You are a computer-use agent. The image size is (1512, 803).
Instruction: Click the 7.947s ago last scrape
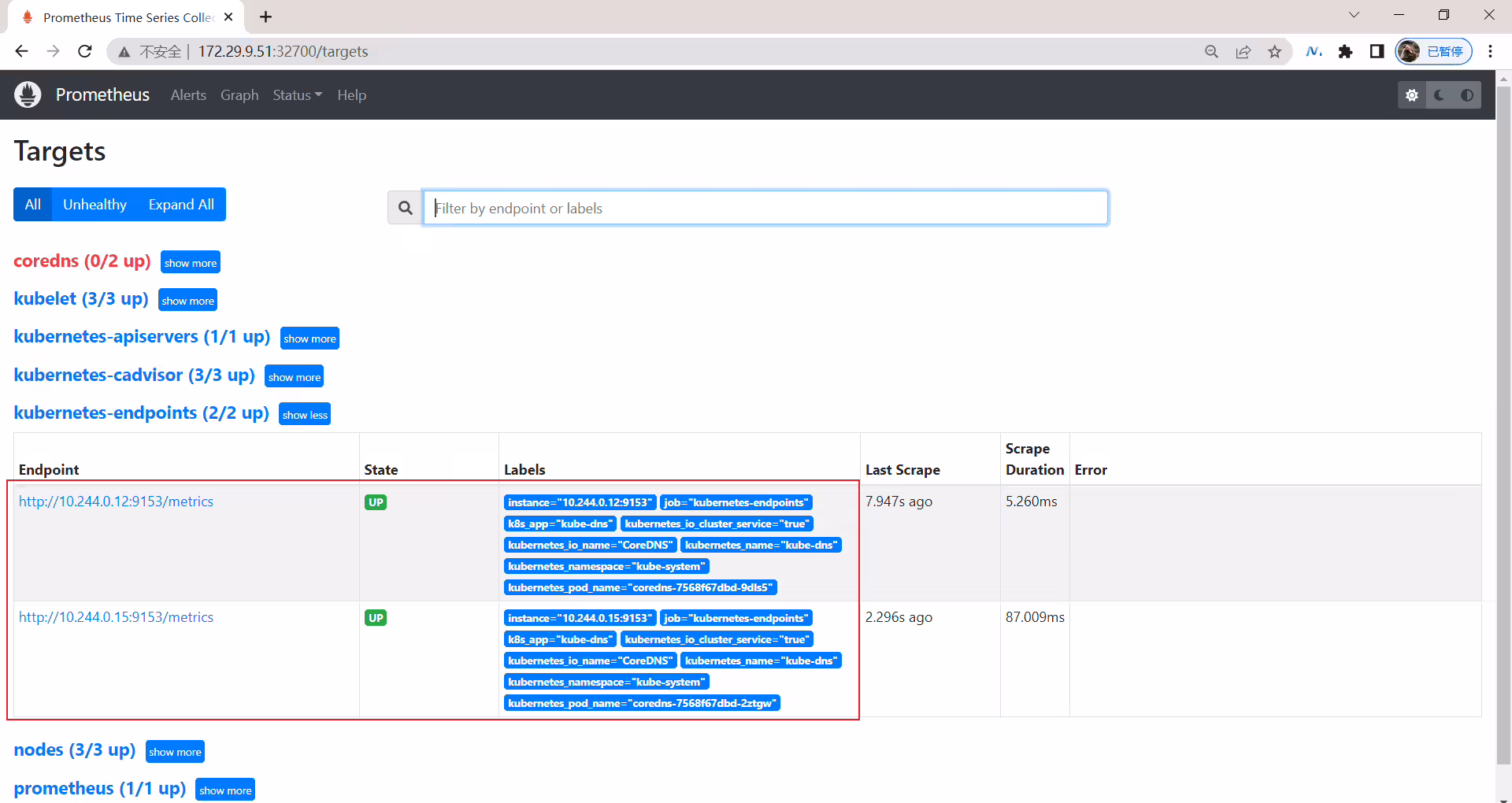pyautogui.click(x=899, y=501)
